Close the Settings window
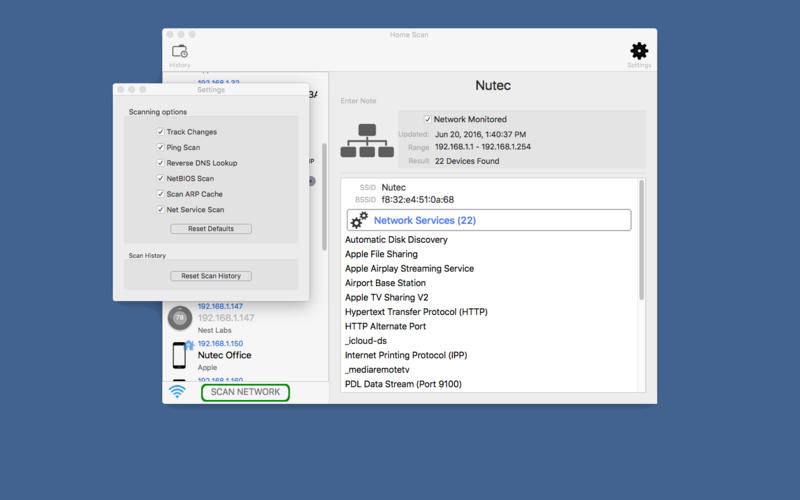This screenshot has height=500, width=800. (x=120, y=89)
